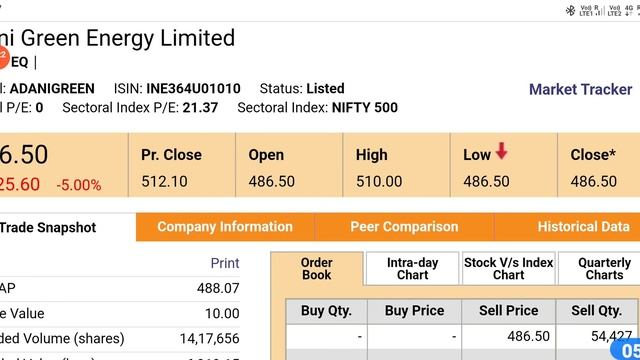Viewport: 640px width, 360px height.
Task: Show the Order Book tab
Action: (x=317, y=269)
